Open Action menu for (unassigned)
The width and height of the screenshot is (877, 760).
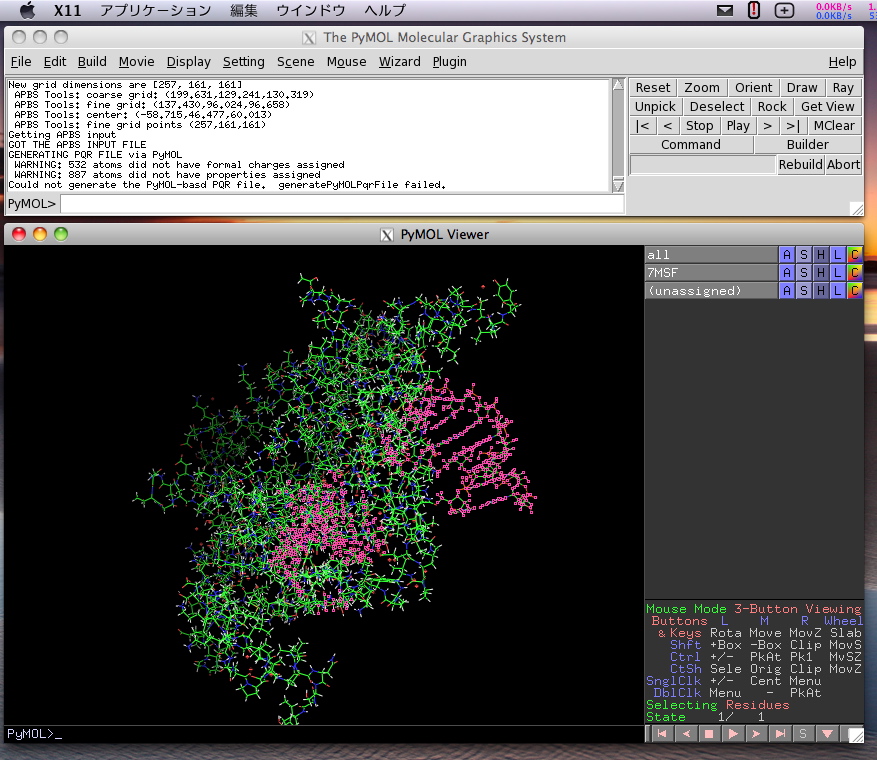pos(787,291)
